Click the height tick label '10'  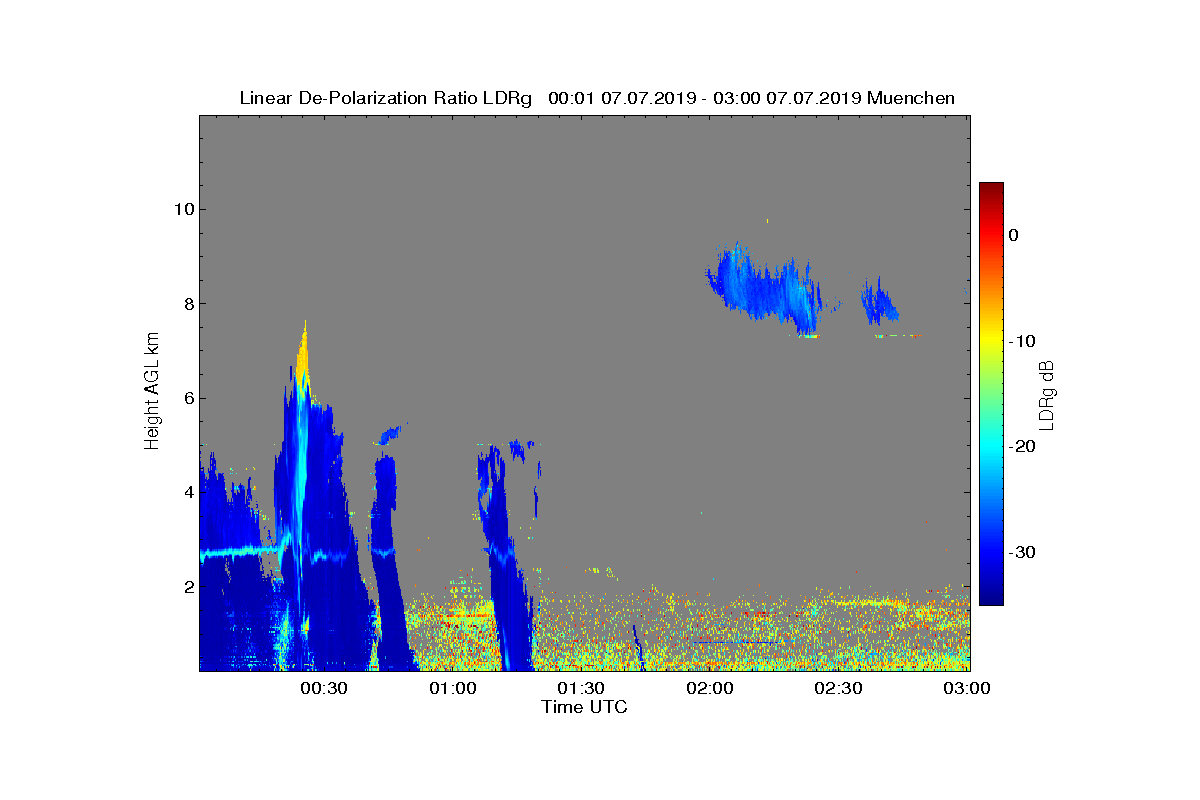pos(183,209)
